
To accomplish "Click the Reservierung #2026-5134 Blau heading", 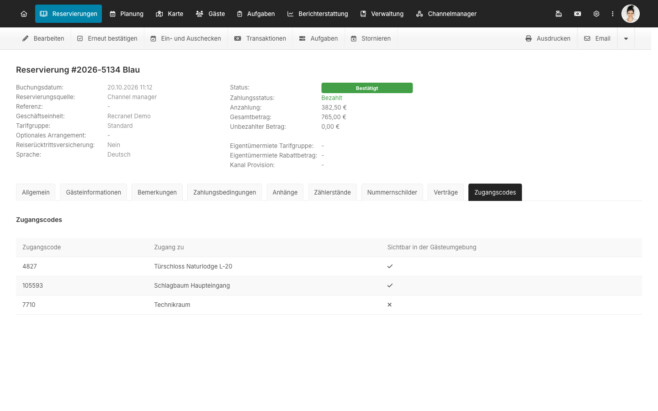I will 78,70.
